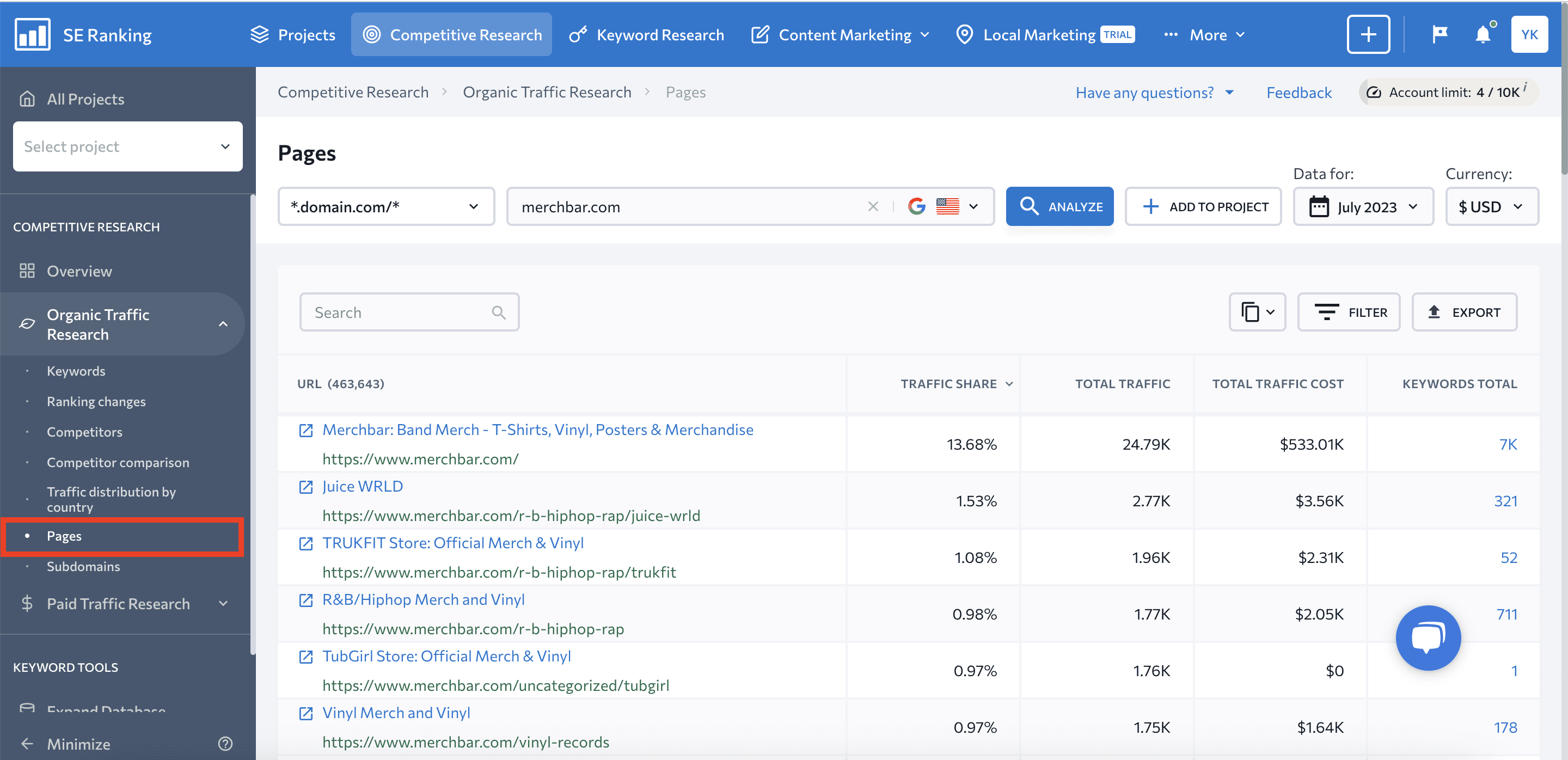Image resolution: width=1568 pixels, height=760 pixels.
Task: Click the help question mark beside Minimize
Action: (x=225, y=744)
